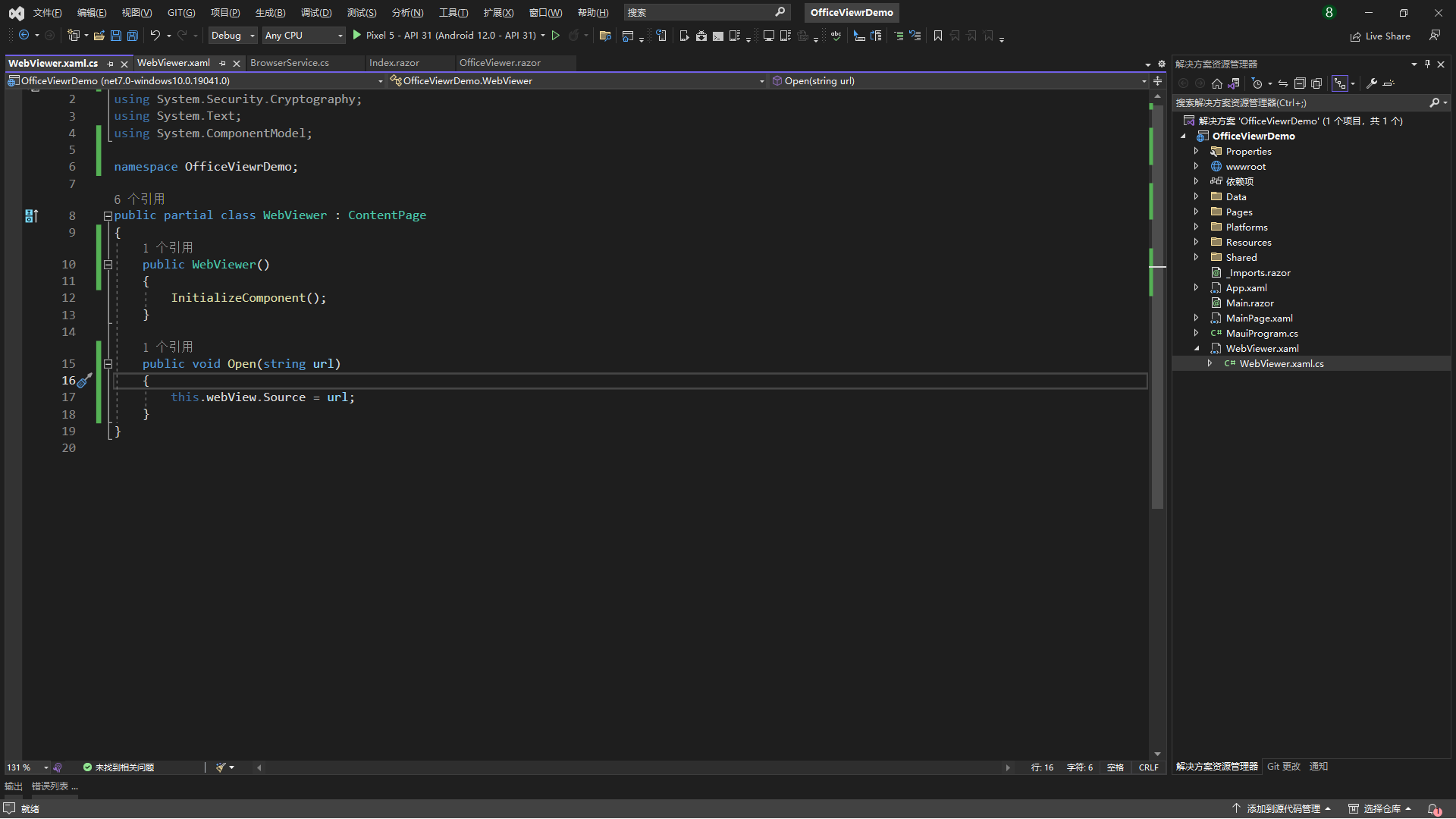Click Switch Views icon in Solution Explorer
The width and height of the screenshot is (1456, 819).
pos(1235,83)
